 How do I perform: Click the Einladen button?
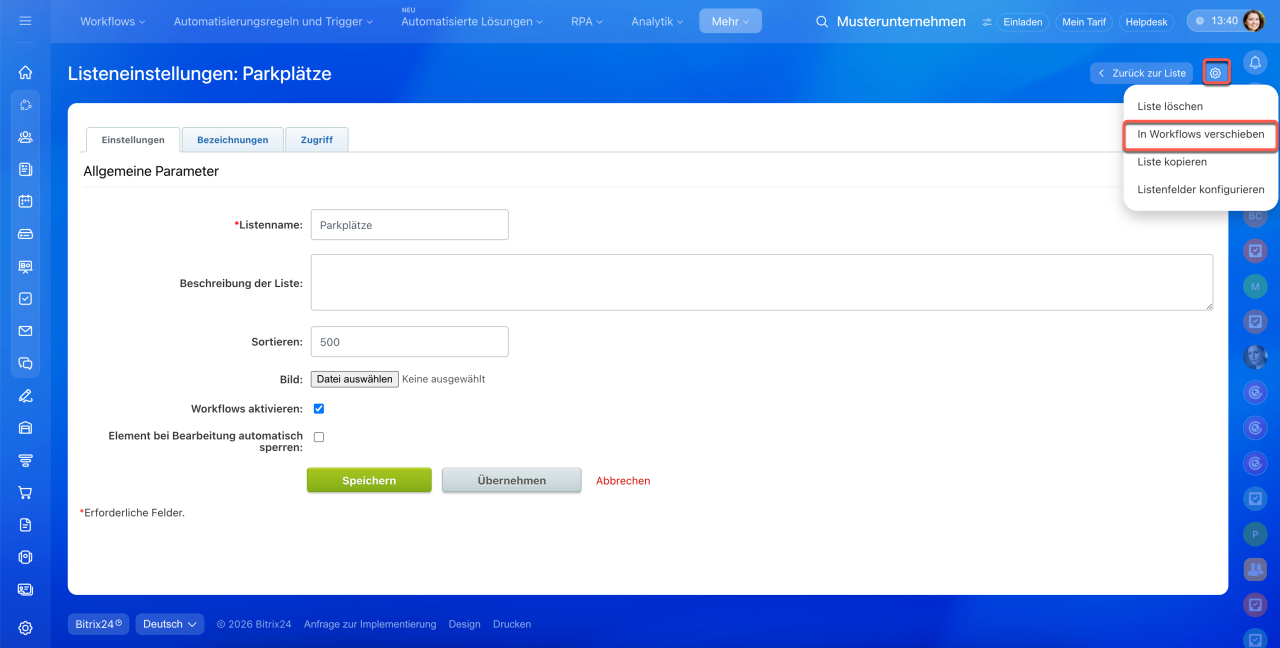click(1022, 22)
